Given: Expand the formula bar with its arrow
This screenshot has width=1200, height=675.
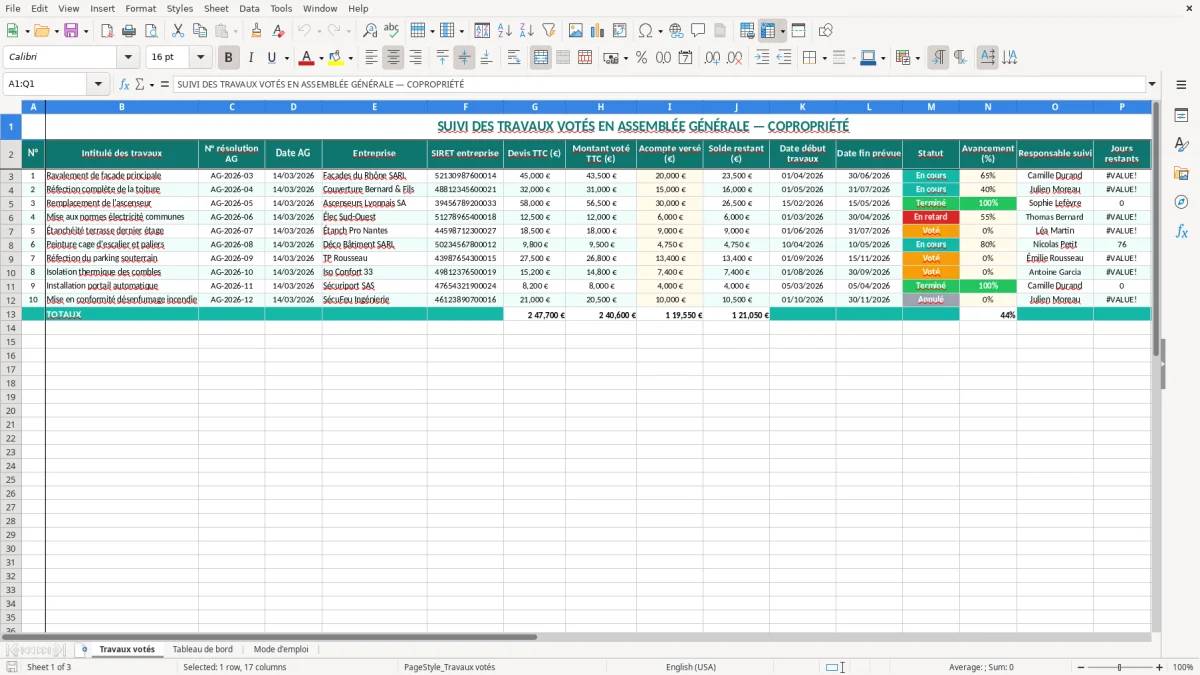Looking at the screenshot, I should [1152, 85].
